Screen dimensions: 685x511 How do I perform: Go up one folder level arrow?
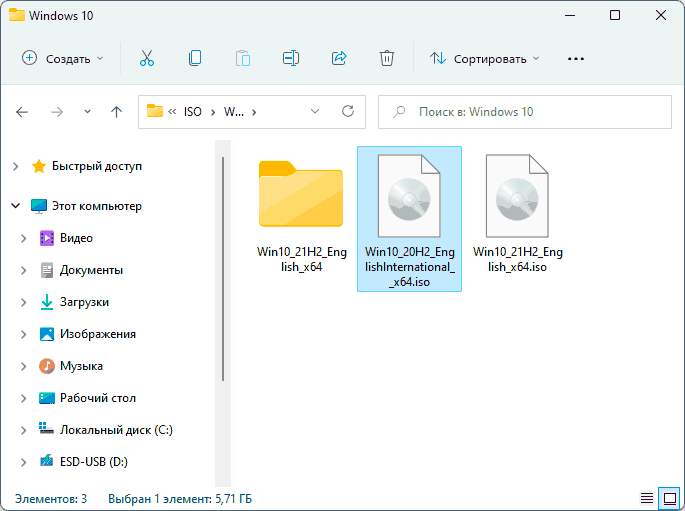[x=116, y=112]
